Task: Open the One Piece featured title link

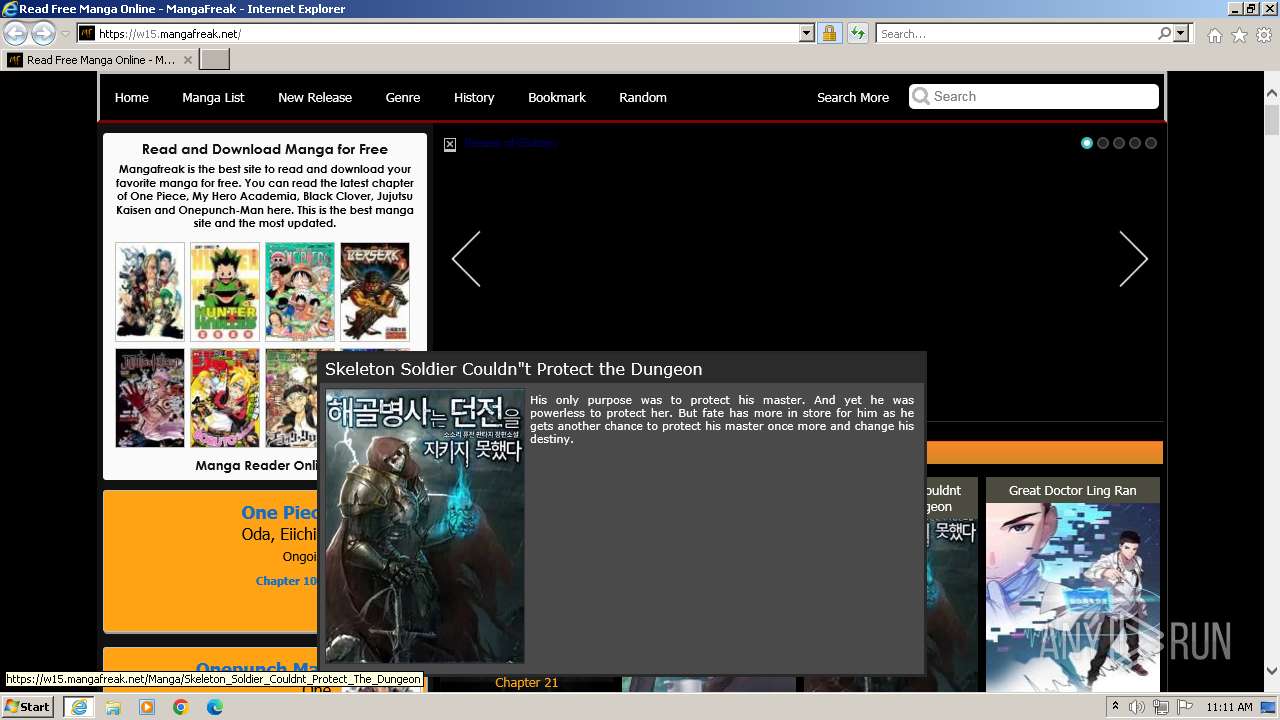Action: (281, 512)
